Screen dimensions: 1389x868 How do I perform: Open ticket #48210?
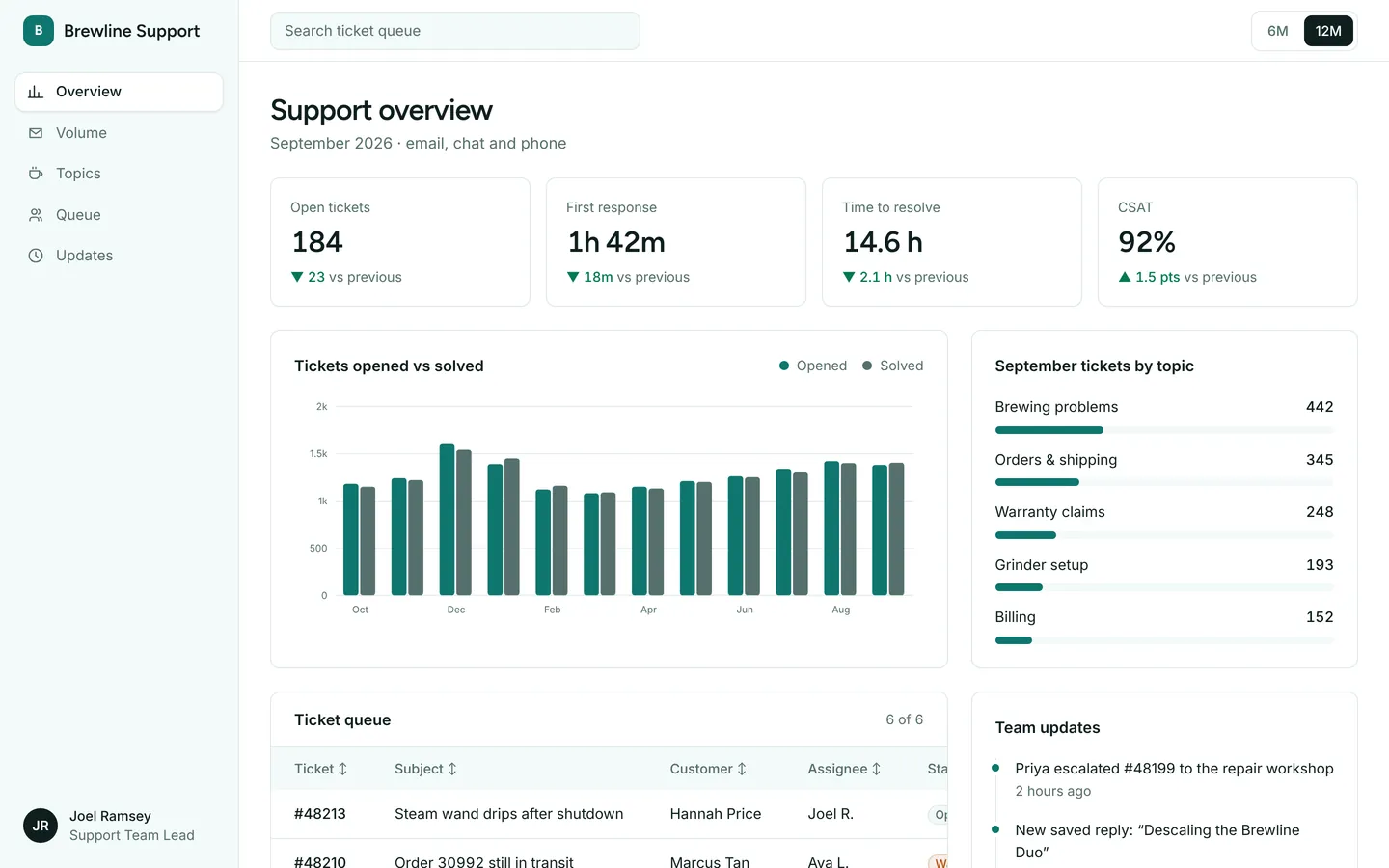point(320,862)
